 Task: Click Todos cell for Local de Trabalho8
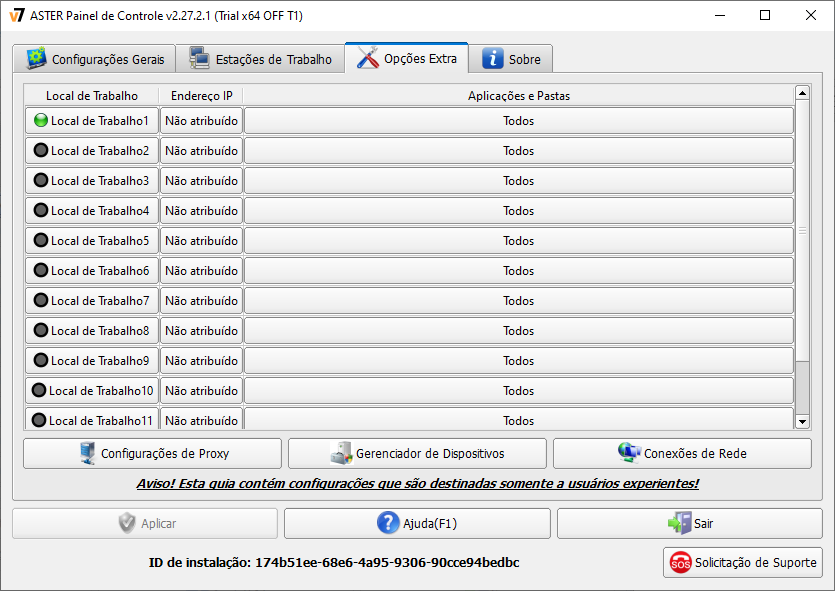519,330
